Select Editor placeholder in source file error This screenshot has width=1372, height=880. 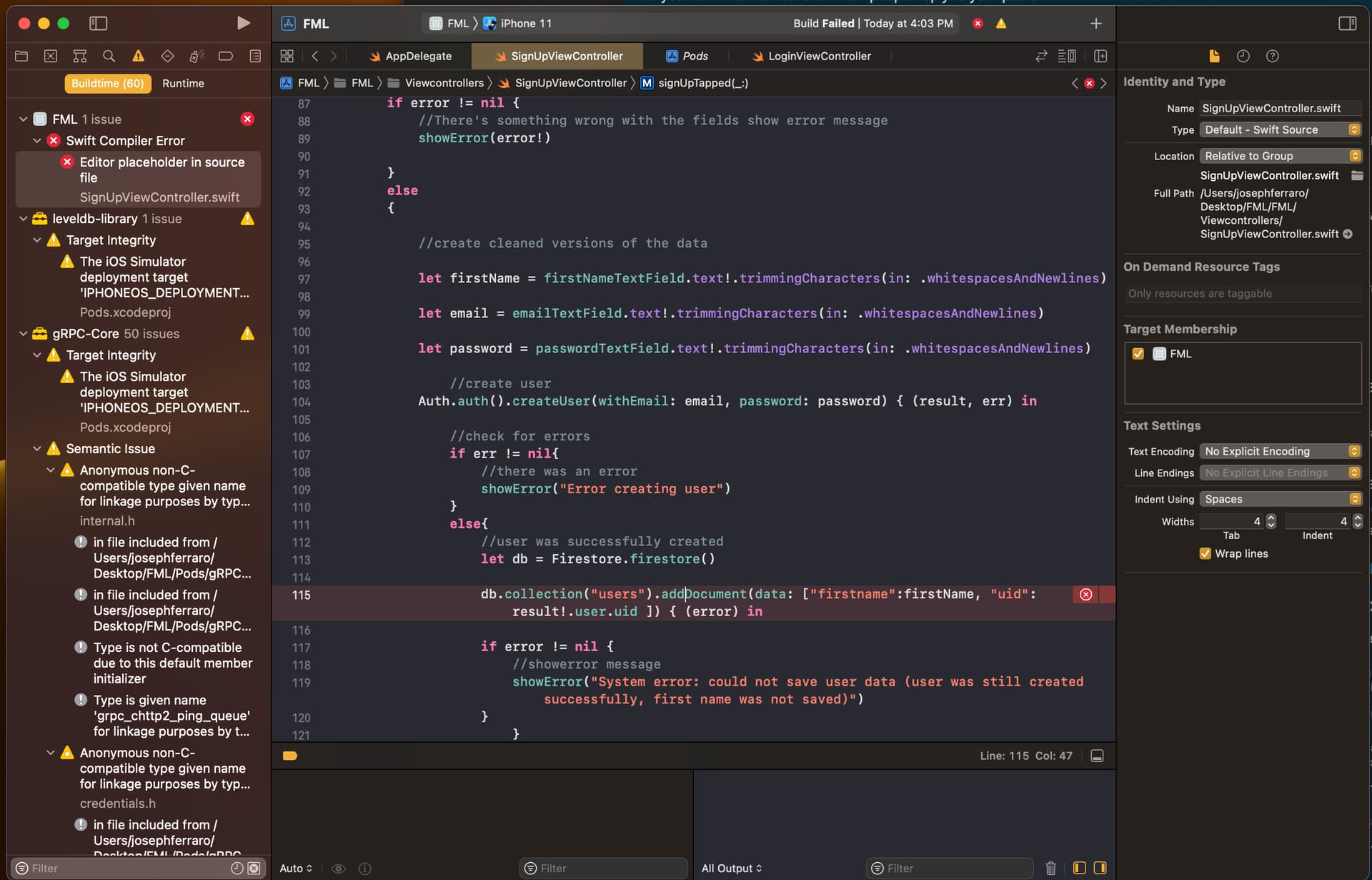[x=161, y=169]
